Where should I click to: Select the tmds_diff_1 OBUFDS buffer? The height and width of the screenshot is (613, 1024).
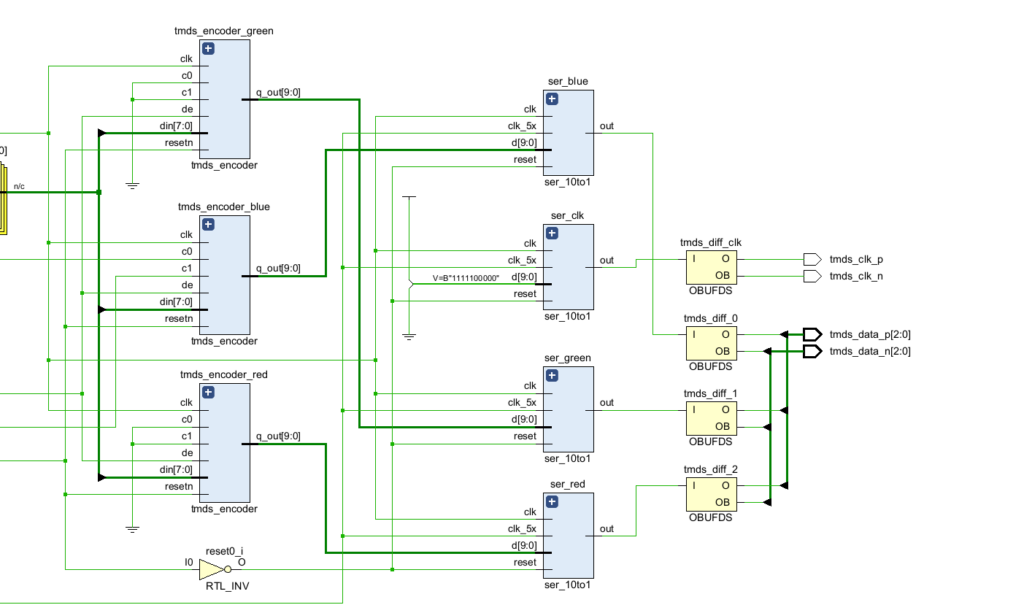[711, 418]
